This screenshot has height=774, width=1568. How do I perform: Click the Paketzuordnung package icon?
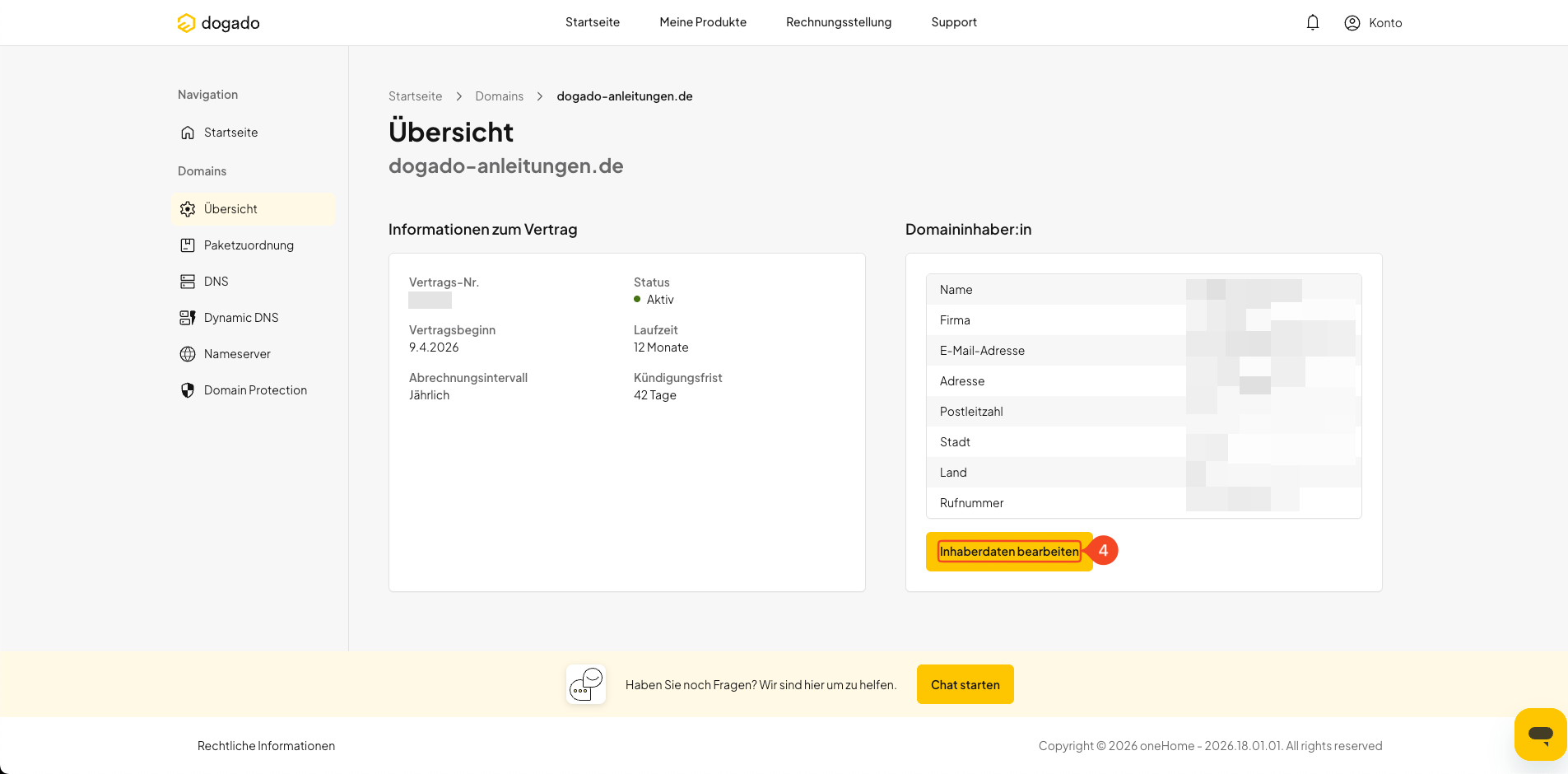188,245
